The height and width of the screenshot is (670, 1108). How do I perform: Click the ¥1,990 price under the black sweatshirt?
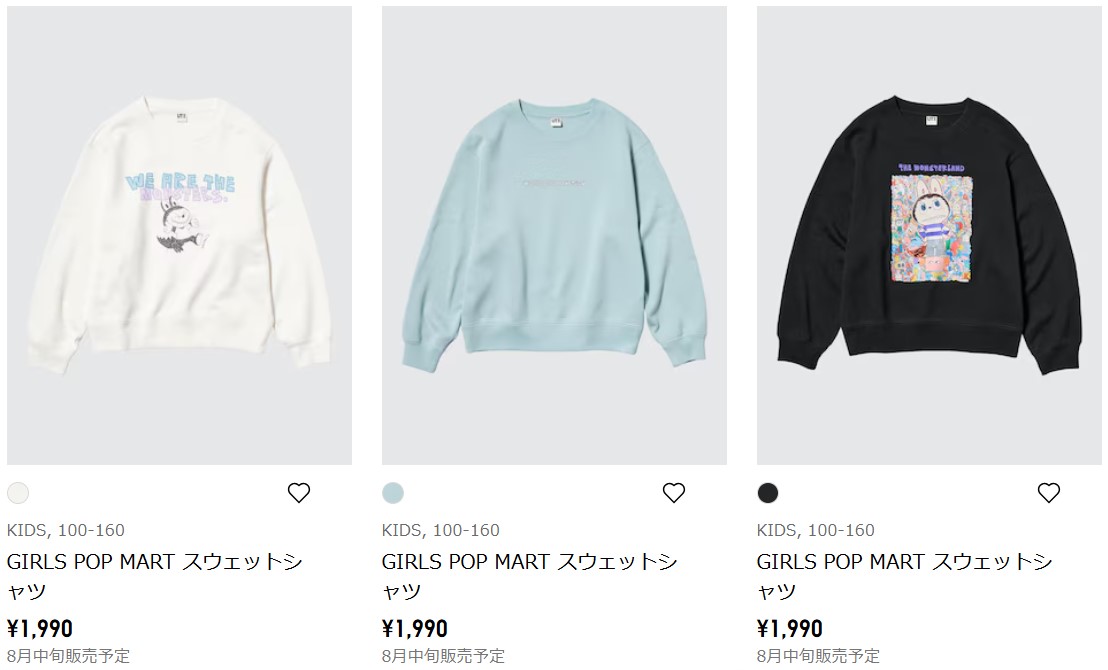[x=790, y=628]
